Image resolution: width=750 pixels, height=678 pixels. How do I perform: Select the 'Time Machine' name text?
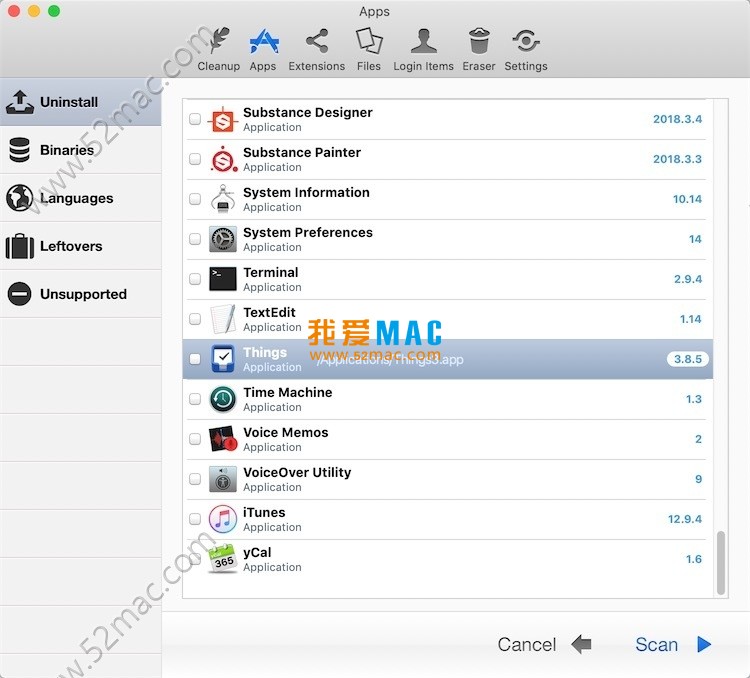click(287, 392)
